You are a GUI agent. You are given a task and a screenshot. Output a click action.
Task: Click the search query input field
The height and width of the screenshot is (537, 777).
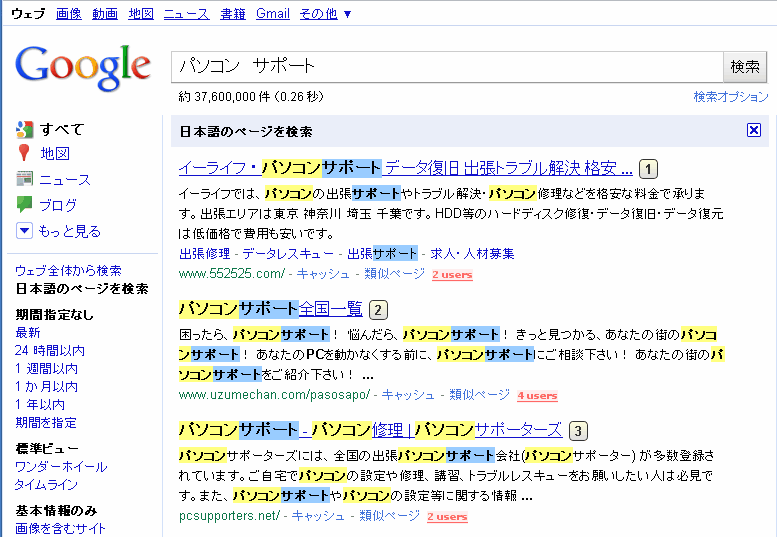tap(446, 66)
